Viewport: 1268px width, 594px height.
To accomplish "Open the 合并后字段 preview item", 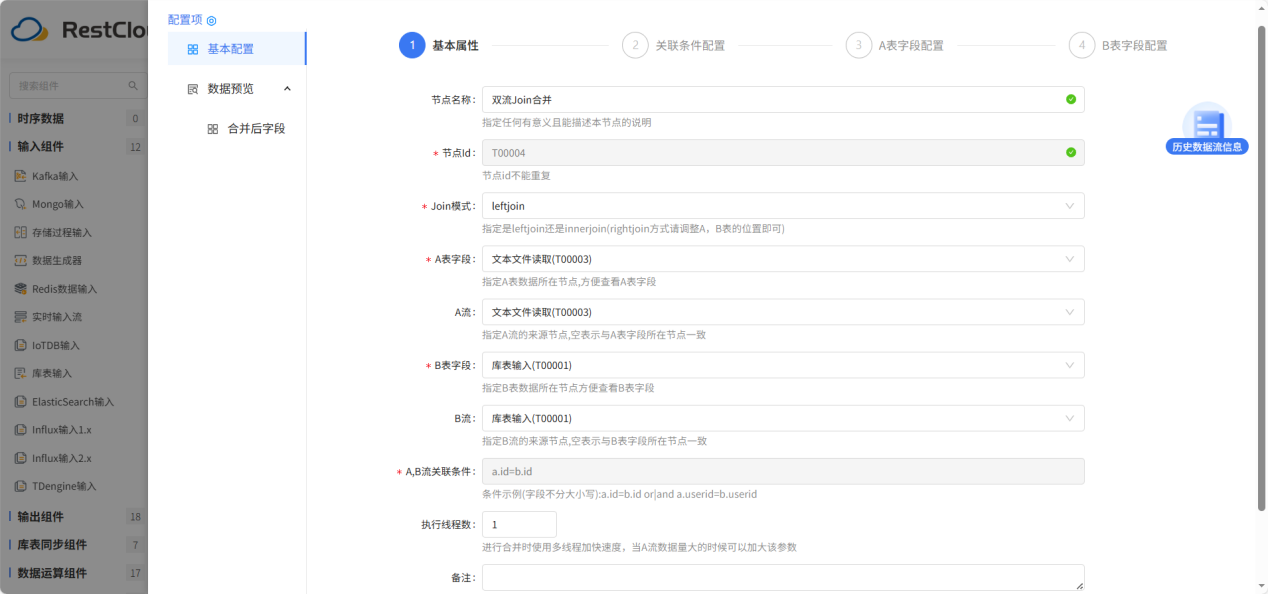I will click(256, 129).
